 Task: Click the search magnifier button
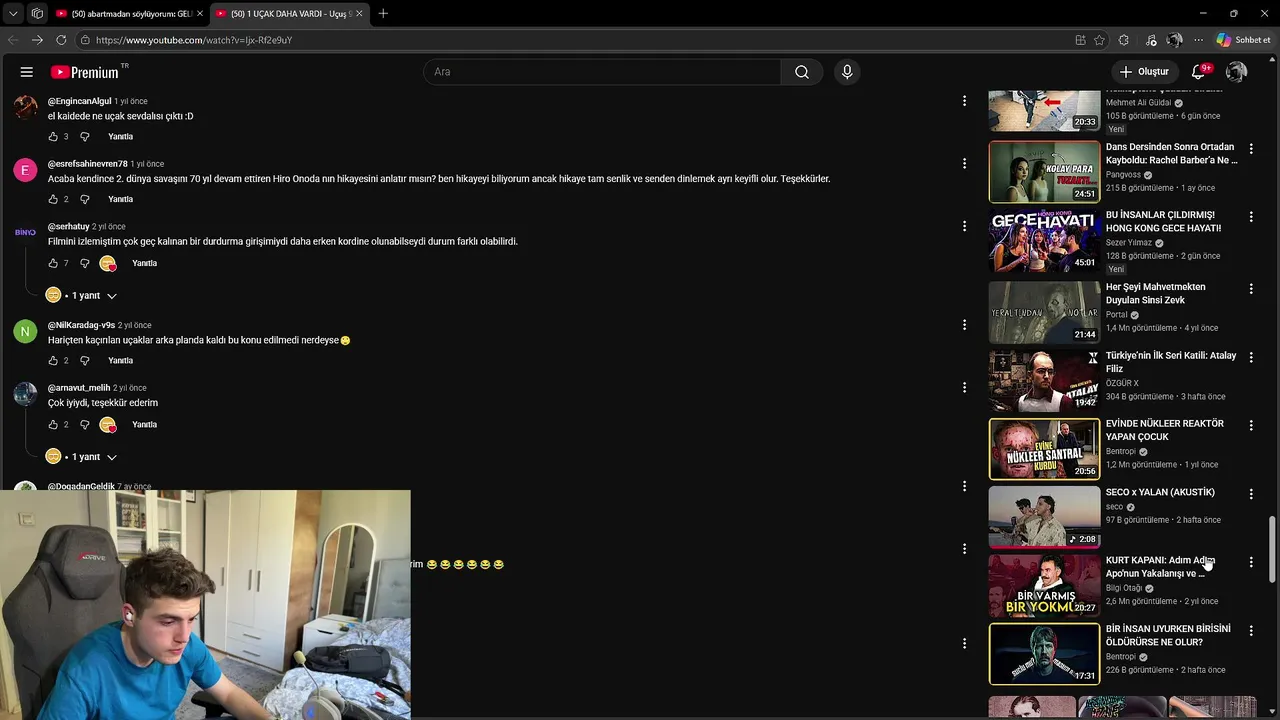coord(802,72)
